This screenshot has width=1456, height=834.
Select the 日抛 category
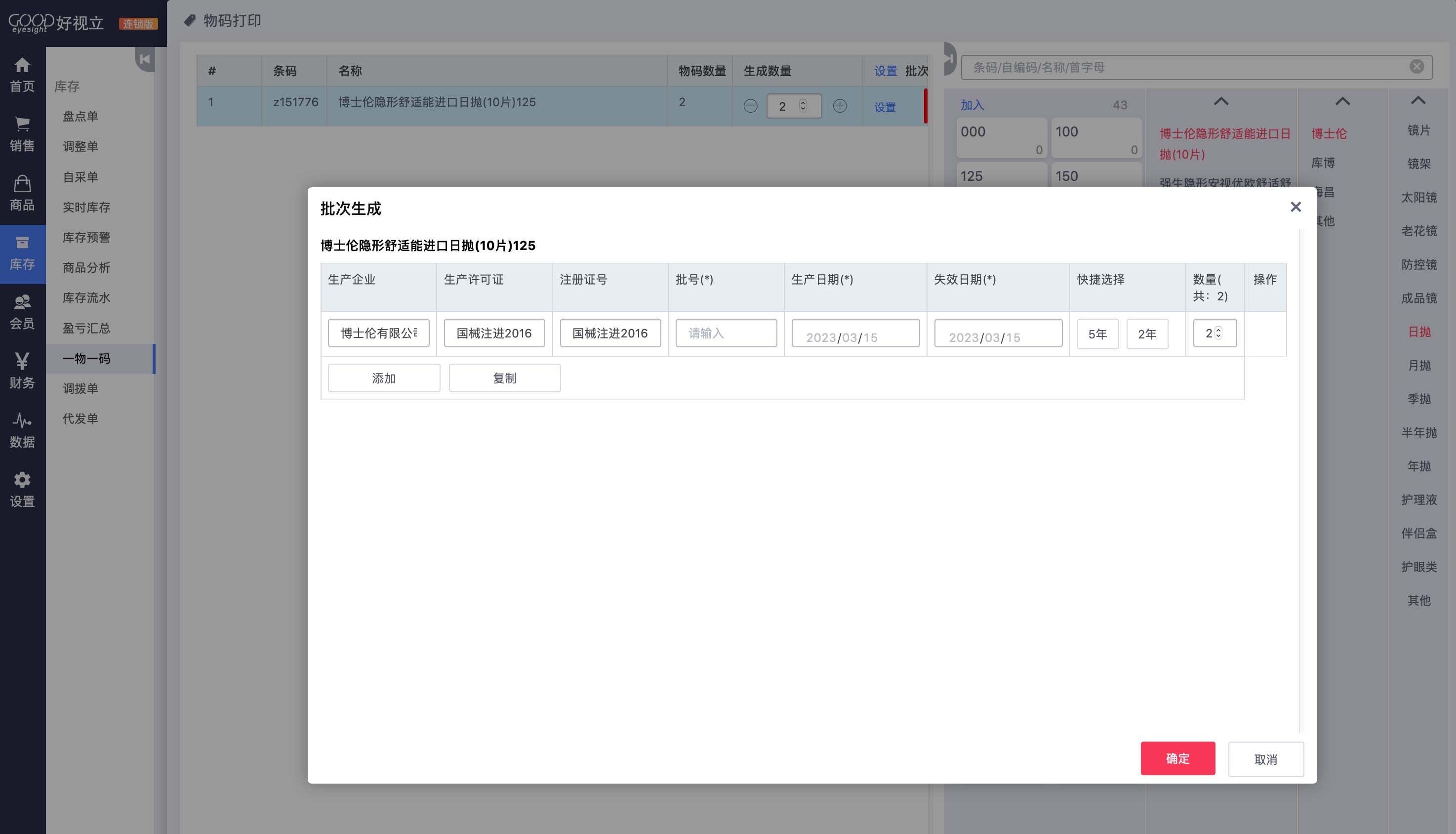point(1419,332)
